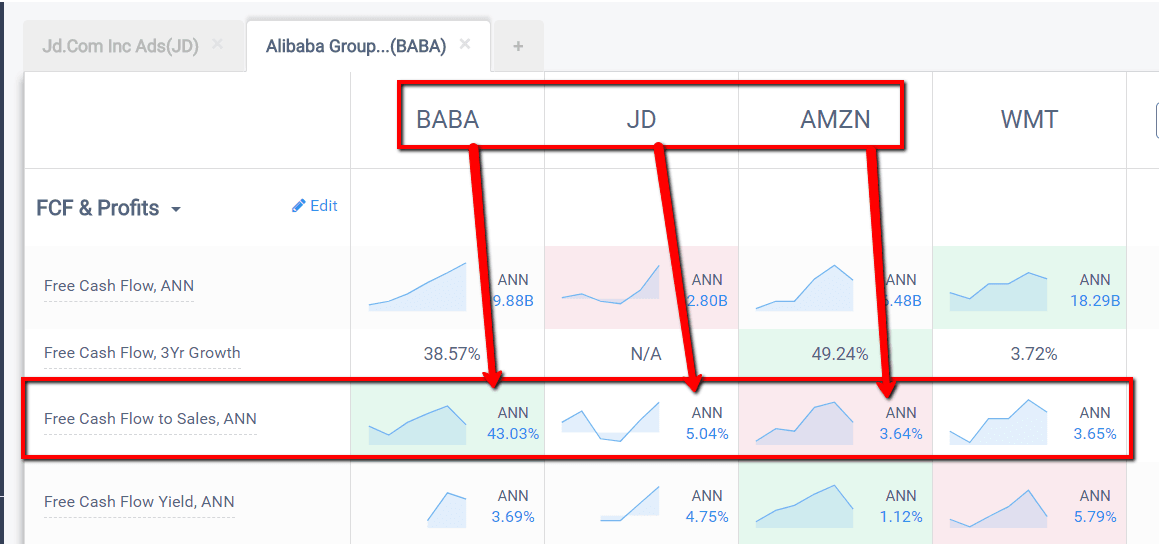Open WMT Free Cash Flow to Sales sparkline
Screen dimensions: 1159x544
coord(998,423)
